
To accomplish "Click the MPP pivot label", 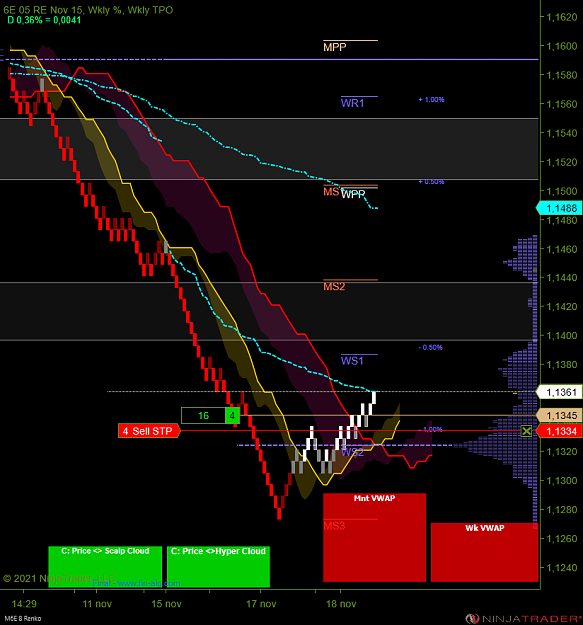I will 335,47.
